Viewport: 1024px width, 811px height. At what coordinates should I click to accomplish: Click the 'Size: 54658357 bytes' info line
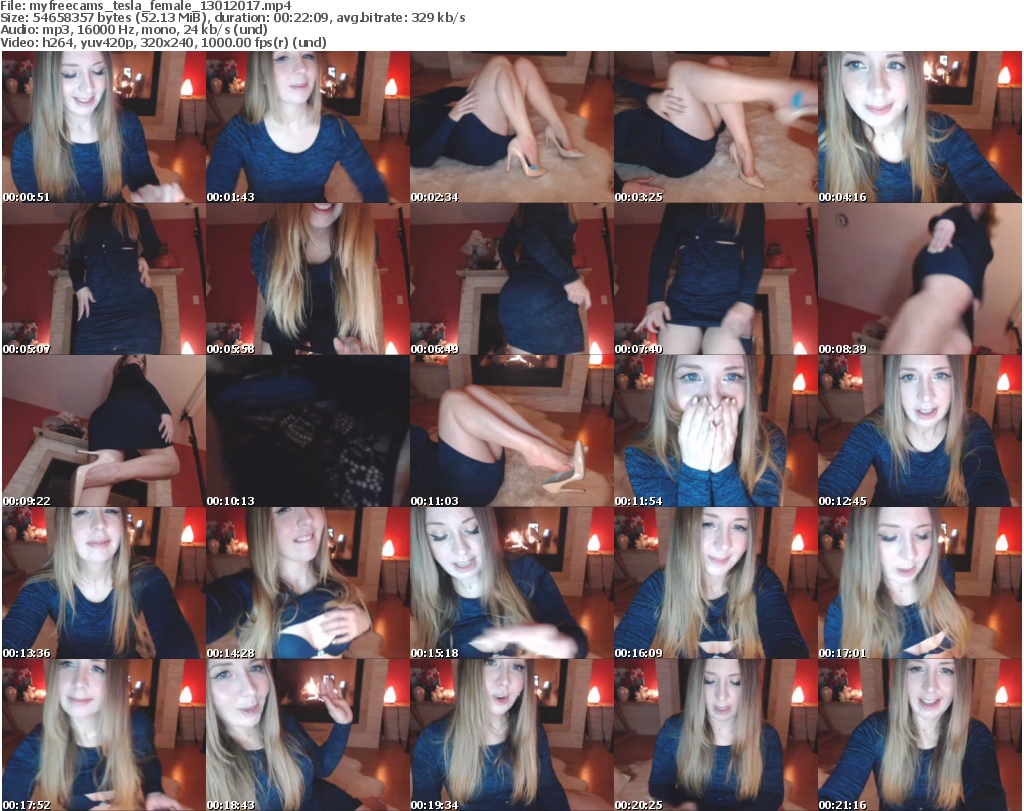pyautogui.click(x=232, y=18)
